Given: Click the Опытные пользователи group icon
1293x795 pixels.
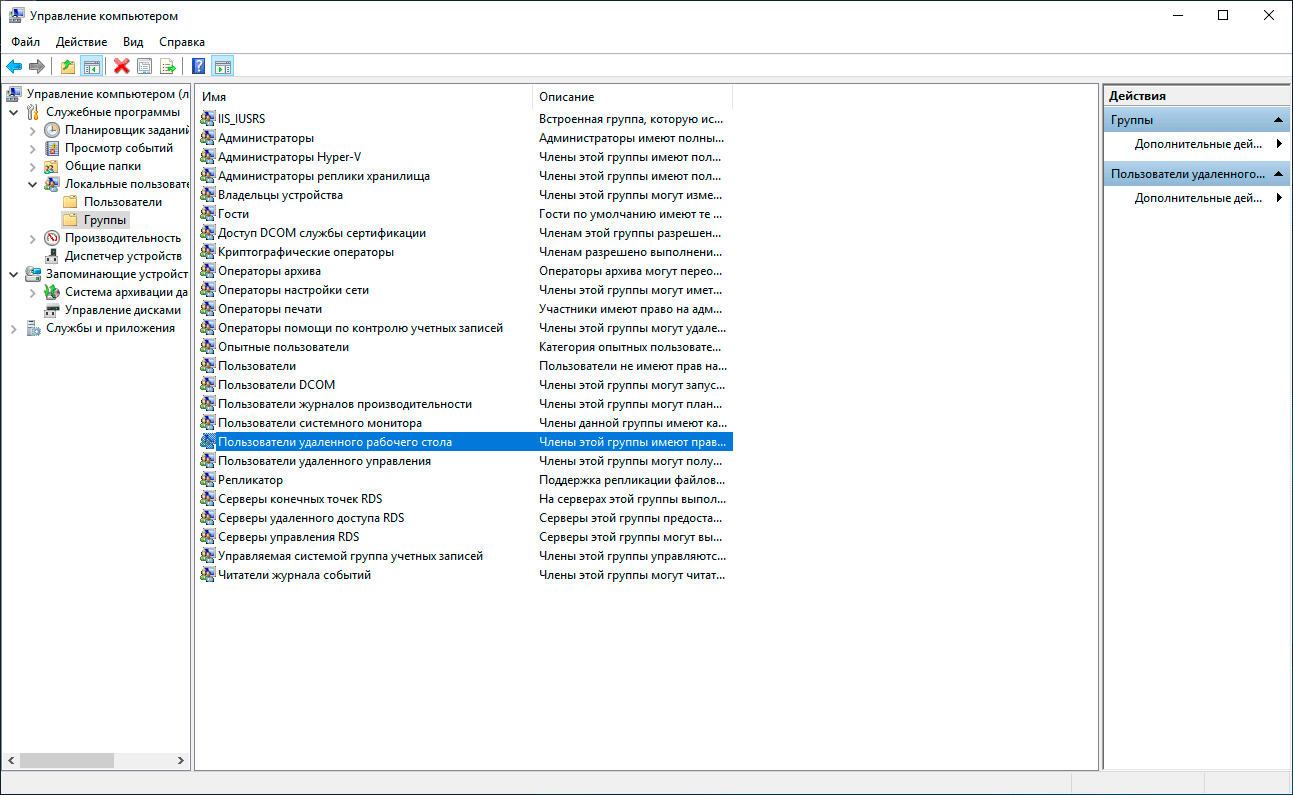Looking at the screenshot, I should coord(208,347).
